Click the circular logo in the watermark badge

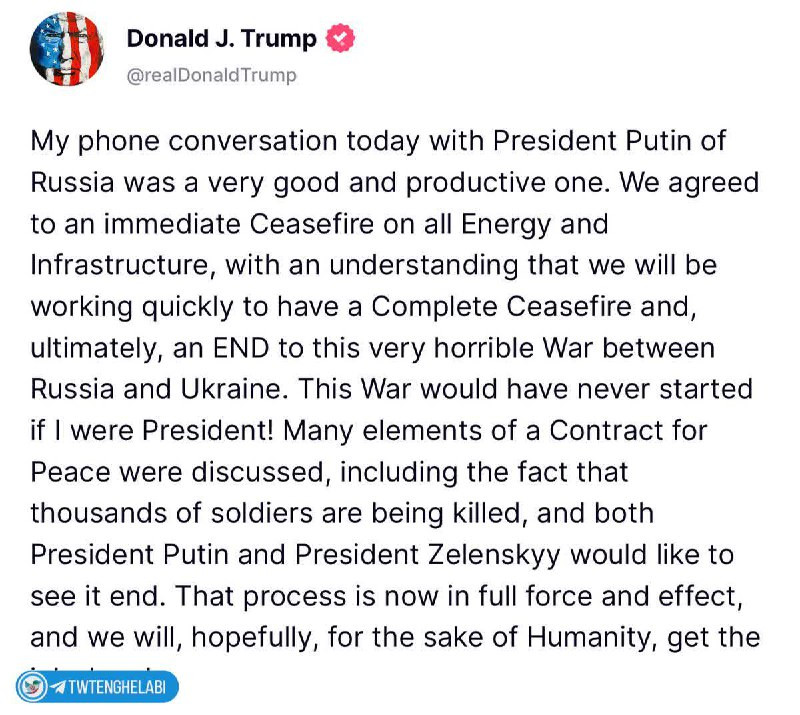[x=33, y=686]
